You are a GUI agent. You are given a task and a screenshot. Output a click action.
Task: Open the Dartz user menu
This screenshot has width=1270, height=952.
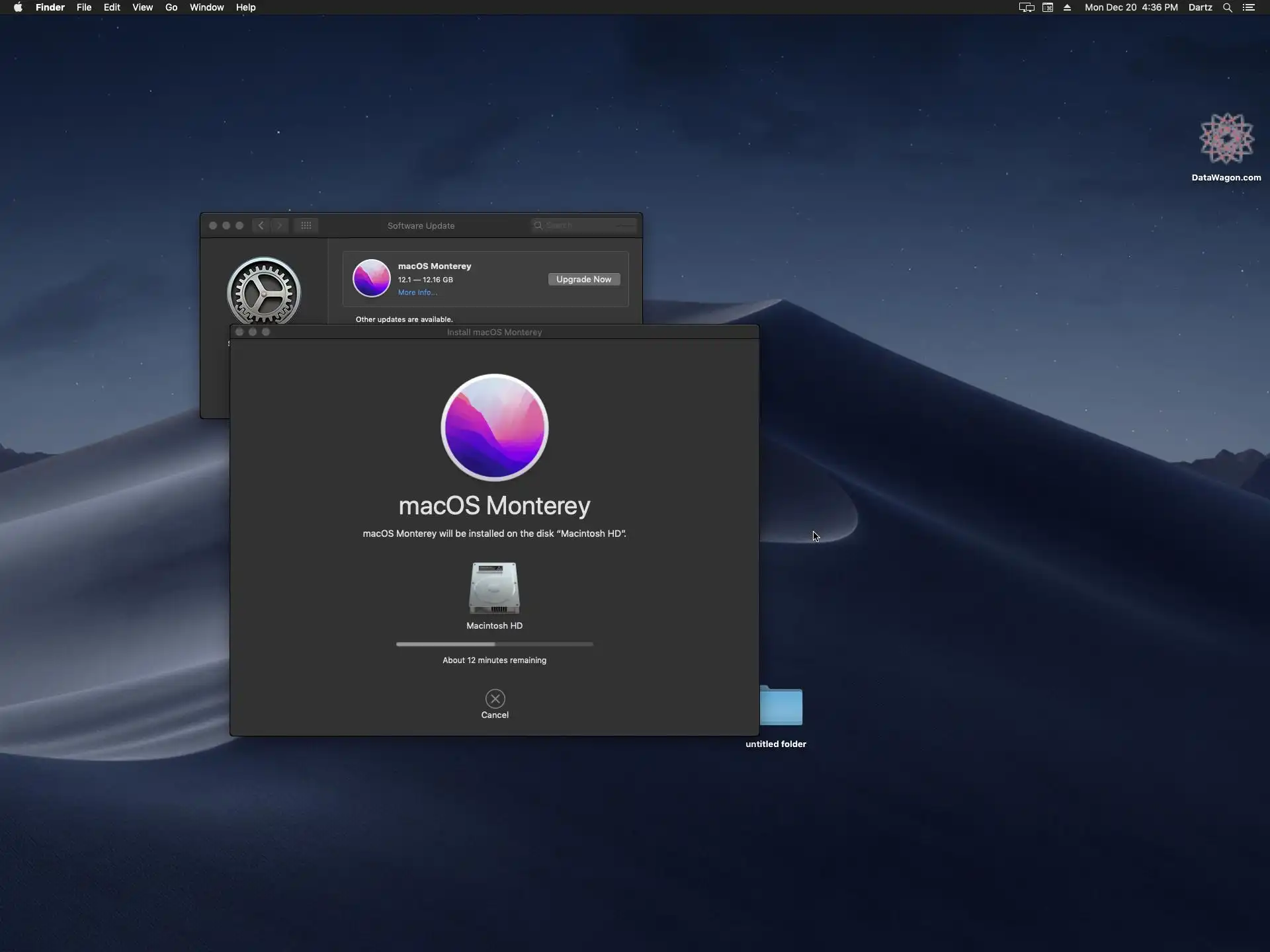coord(1200,7)
